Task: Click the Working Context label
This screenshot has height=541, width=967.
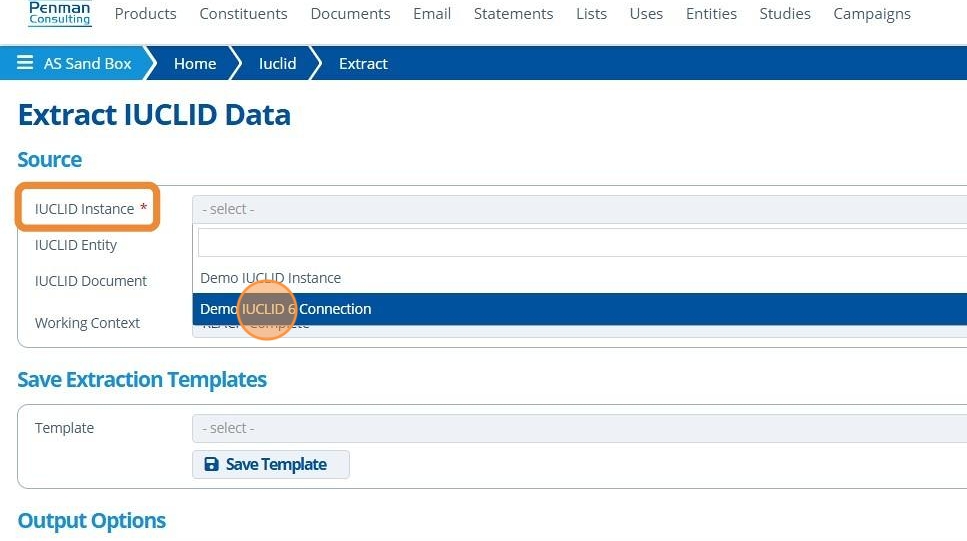Action: [x=88, y=323]
